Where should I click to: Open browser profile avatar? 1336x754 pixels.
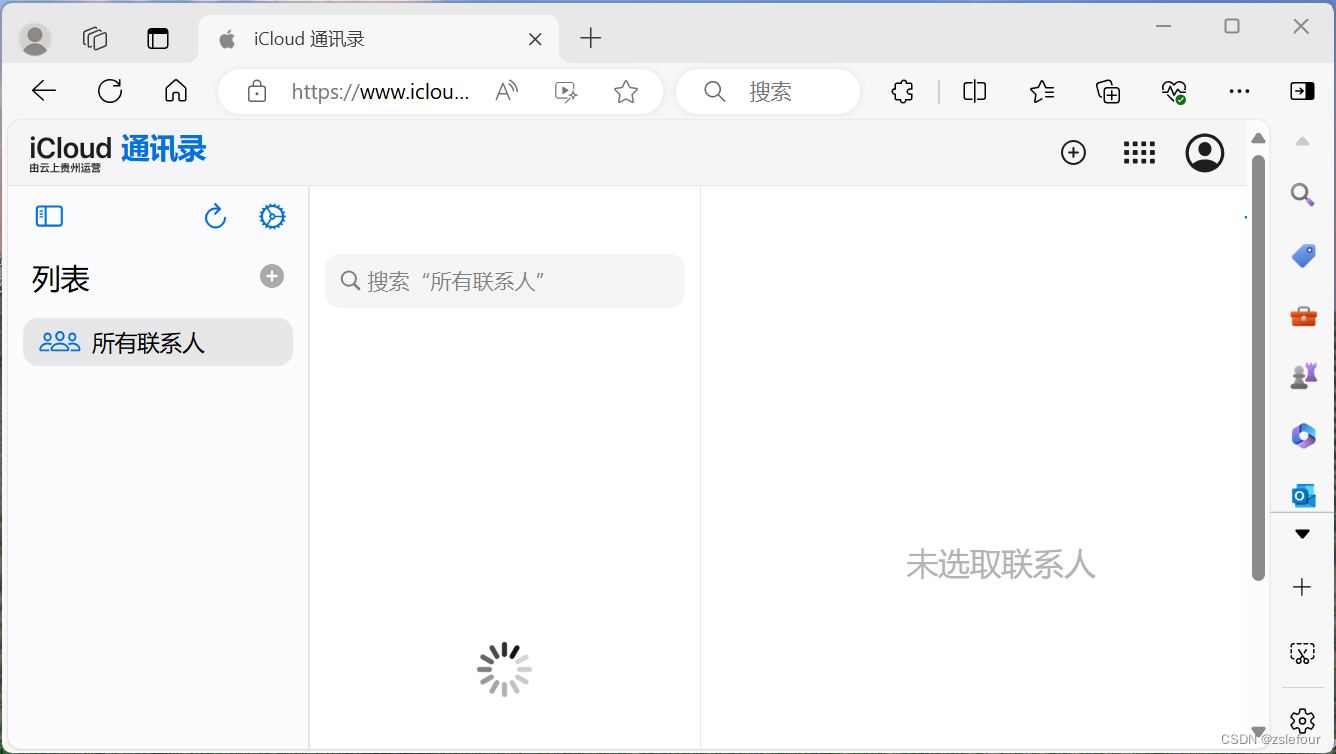coord(35,39)
